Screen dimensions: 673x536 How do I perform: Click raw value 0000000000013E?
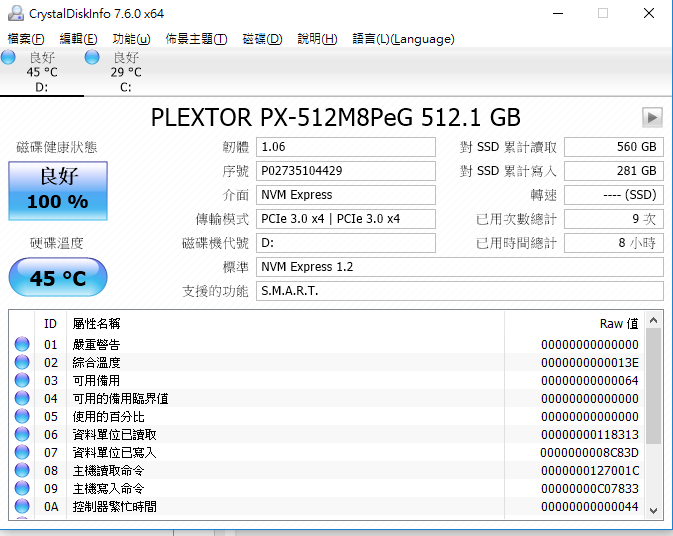pos(590,363)
